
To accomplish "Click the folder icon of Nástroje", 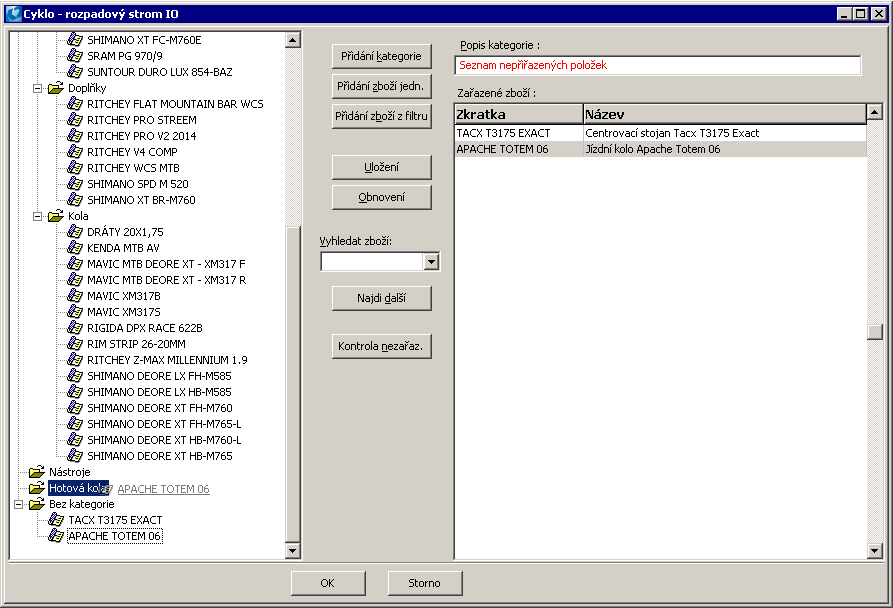I will pos(37,472).
